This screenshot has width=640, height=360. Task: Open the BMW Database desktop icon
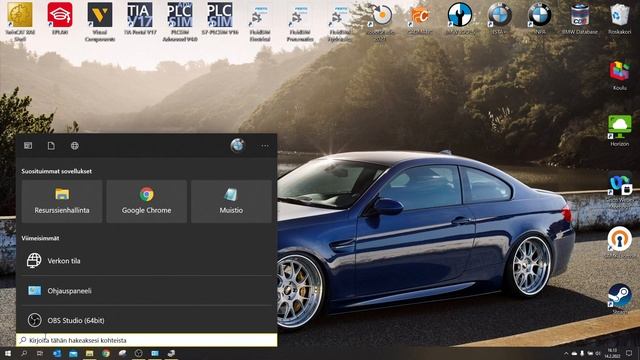(x=580, y=18)
